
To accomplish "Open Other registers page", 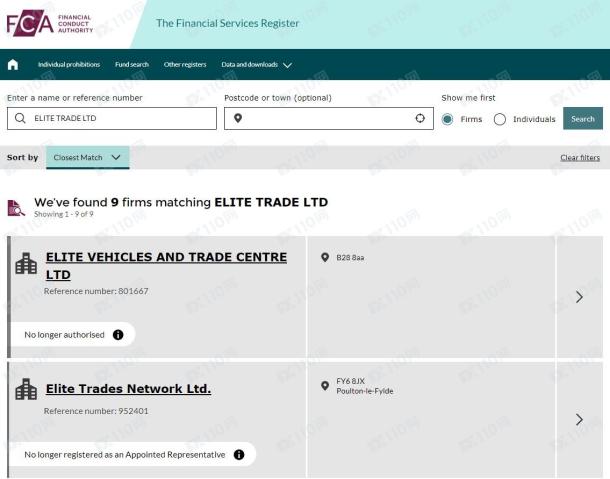I will coord(185,65).
